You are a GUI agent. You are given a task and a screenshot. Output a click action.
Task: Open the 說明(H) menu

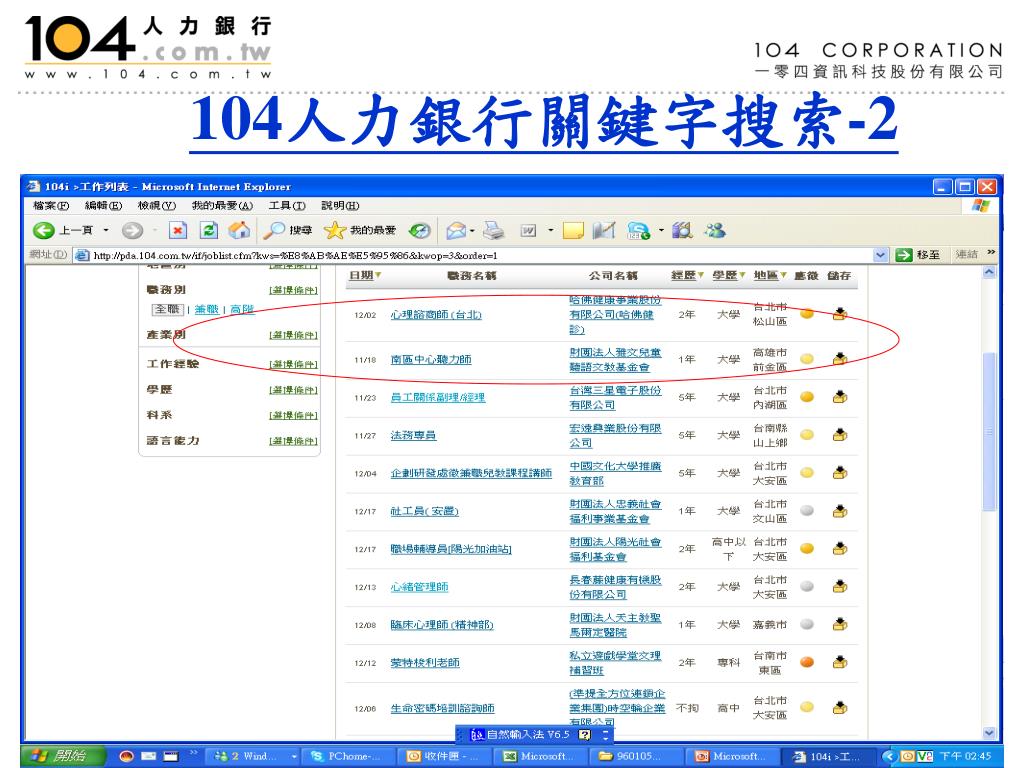point(340,206)
